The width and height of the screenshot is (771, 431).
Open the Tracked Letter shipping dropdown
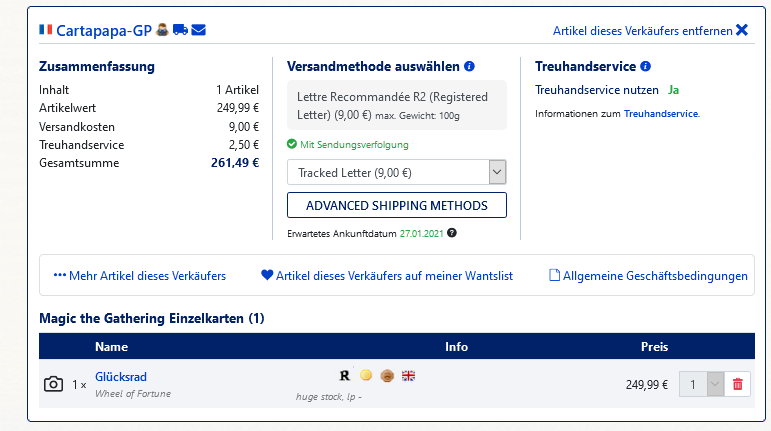coord(396,172)
